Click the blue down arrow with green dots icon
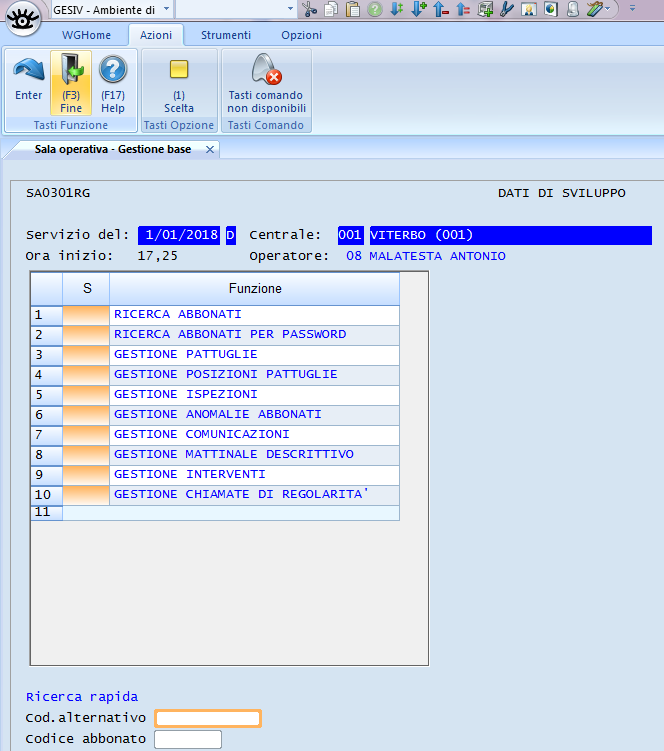 coord(397,9)
